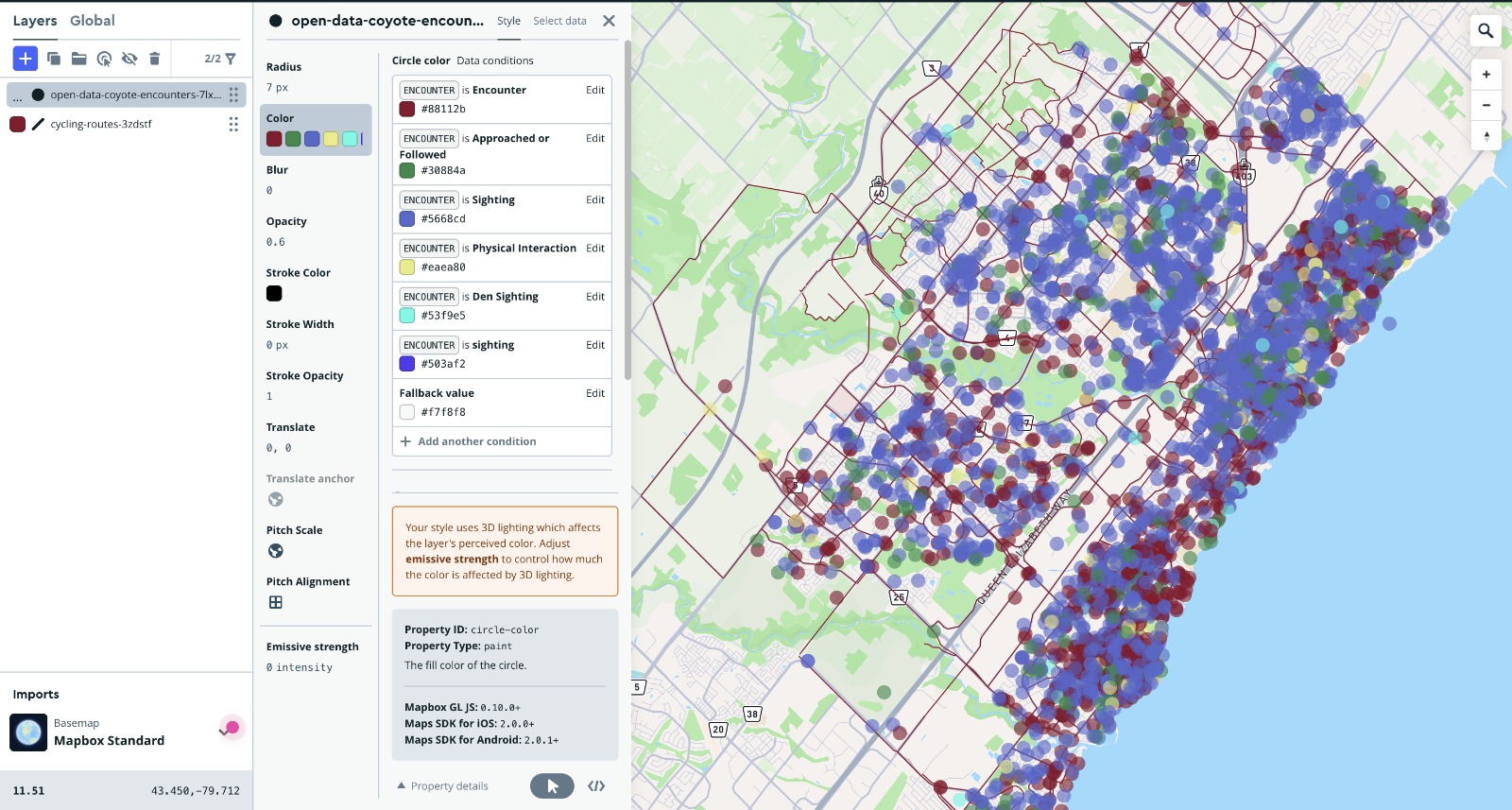1512x810 pixels.
Task: Duplicate the selected layer
Action: pyautogui.click(x=54, y=59)
